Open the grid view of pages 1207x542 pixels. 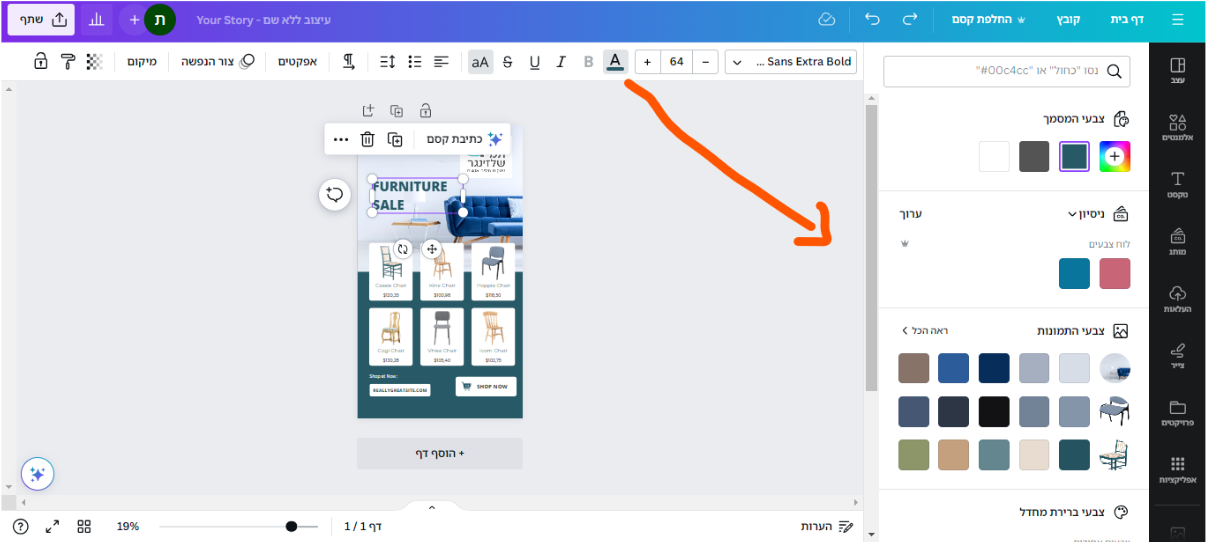click(85, 526)
